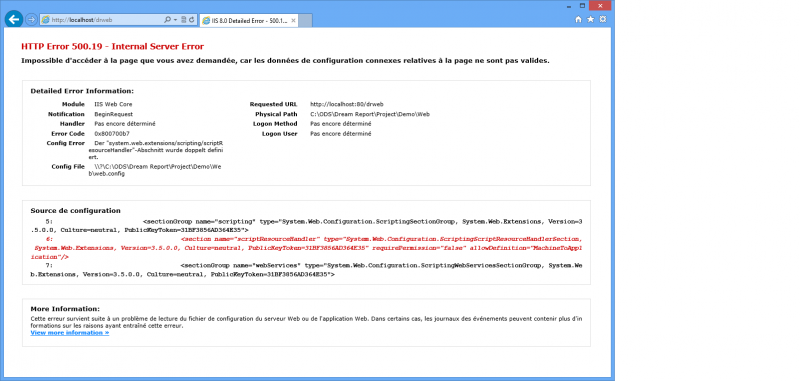
Task: Open the address bar dropdown arrow
Action: click(x=175, y=20)
